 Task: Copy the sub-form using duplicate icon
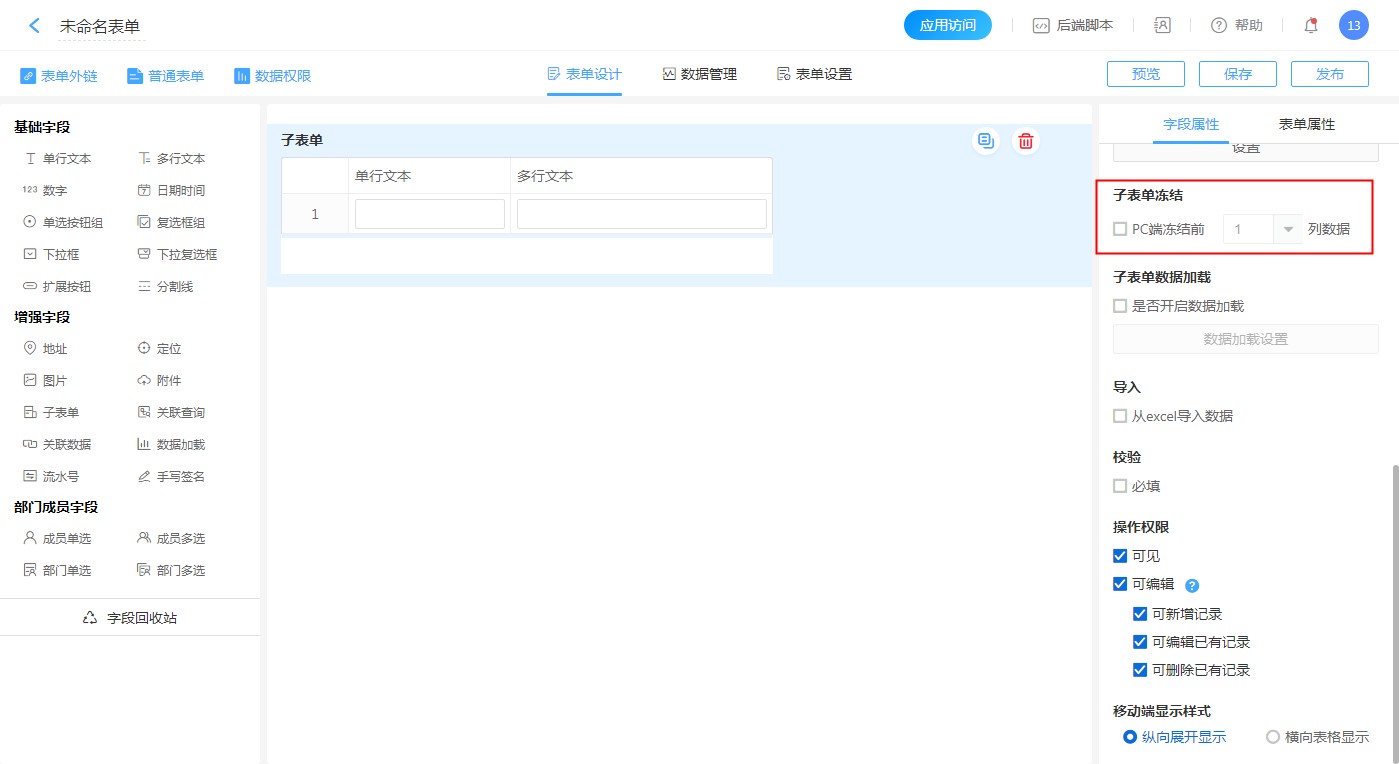pyautogui.click(x=986, y=141)
